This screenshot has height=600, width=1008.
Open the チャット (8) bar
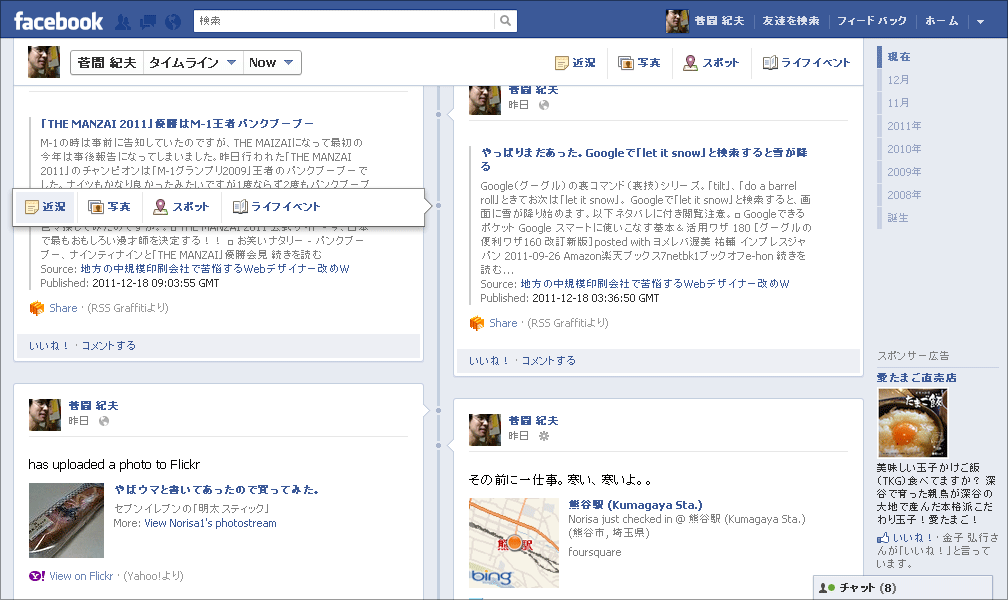903,588
